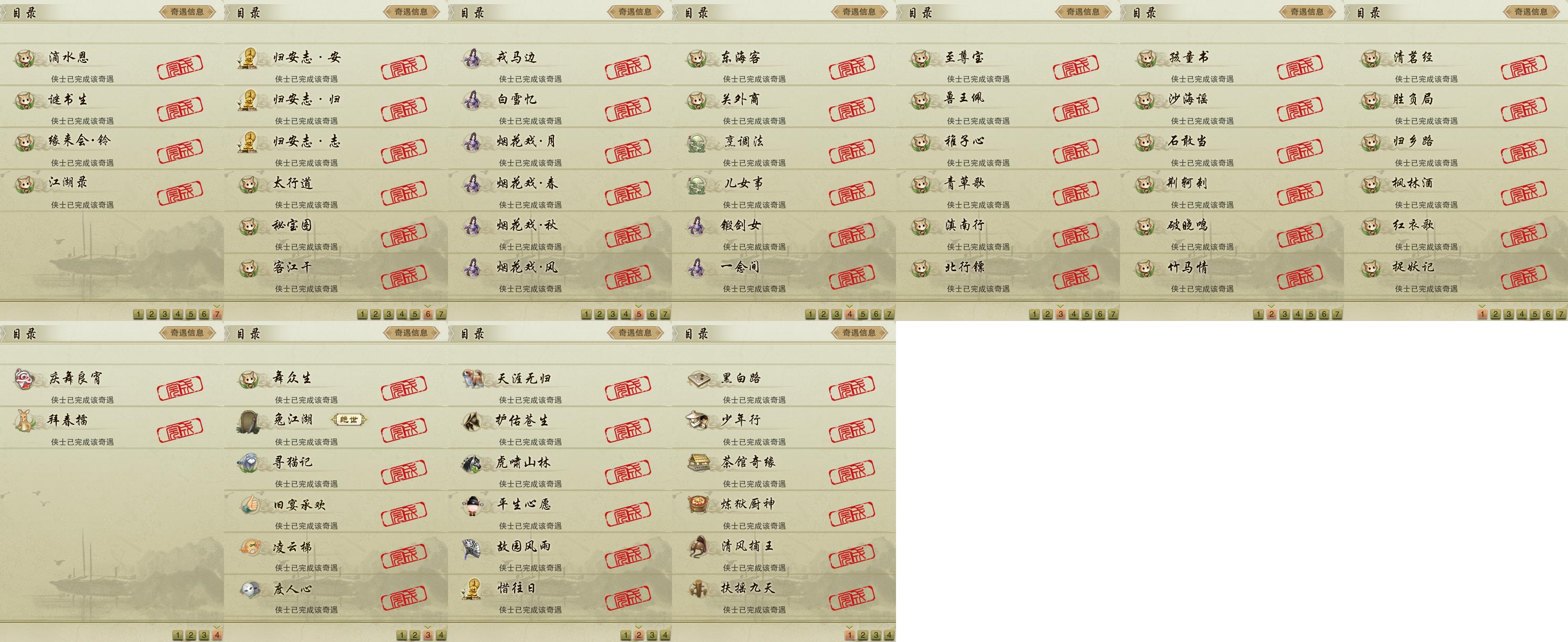Open the 天涯无归 adventure entry
Image resolution: width=1568 pixels, height=642 pixels.
click(560, 386)
